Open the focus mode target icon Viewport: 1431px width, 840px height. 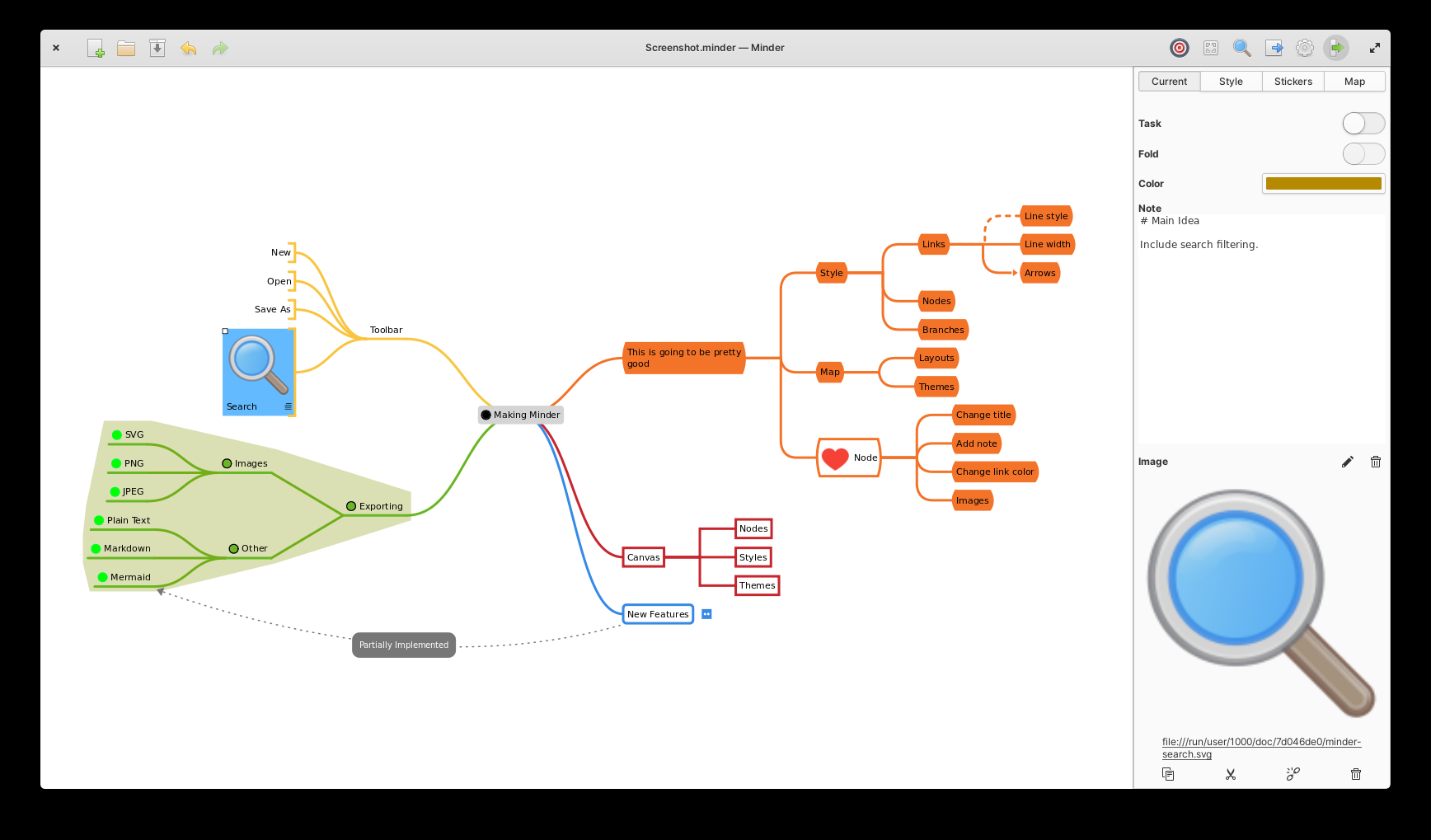1180,48
